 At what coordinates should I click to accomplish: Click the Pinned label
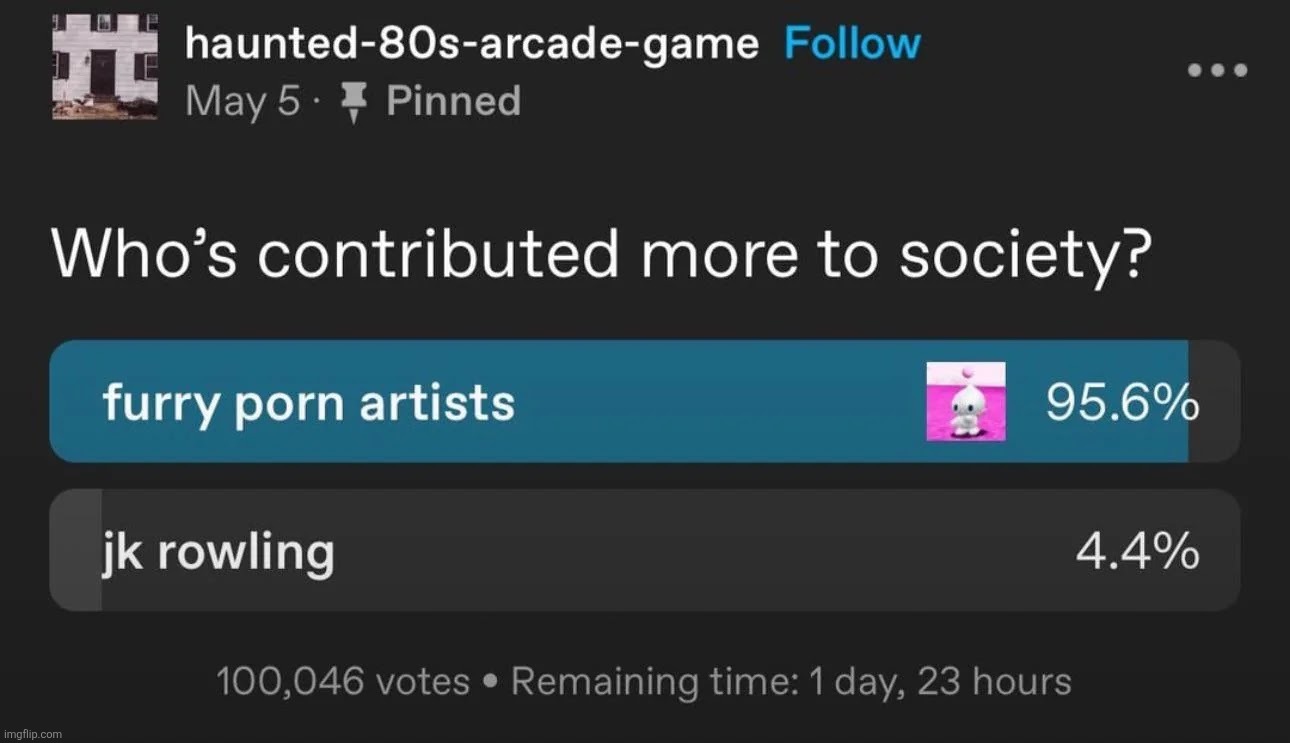tap(453, 102)
